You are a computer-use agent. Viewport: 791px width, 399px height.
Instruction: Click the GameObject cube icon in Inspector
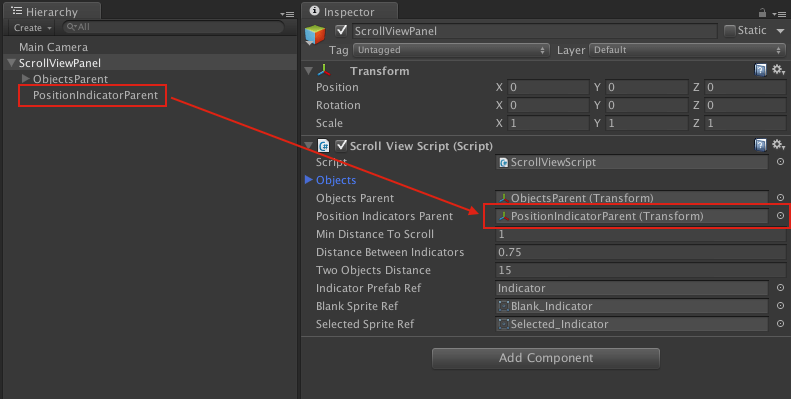[315, 35]
